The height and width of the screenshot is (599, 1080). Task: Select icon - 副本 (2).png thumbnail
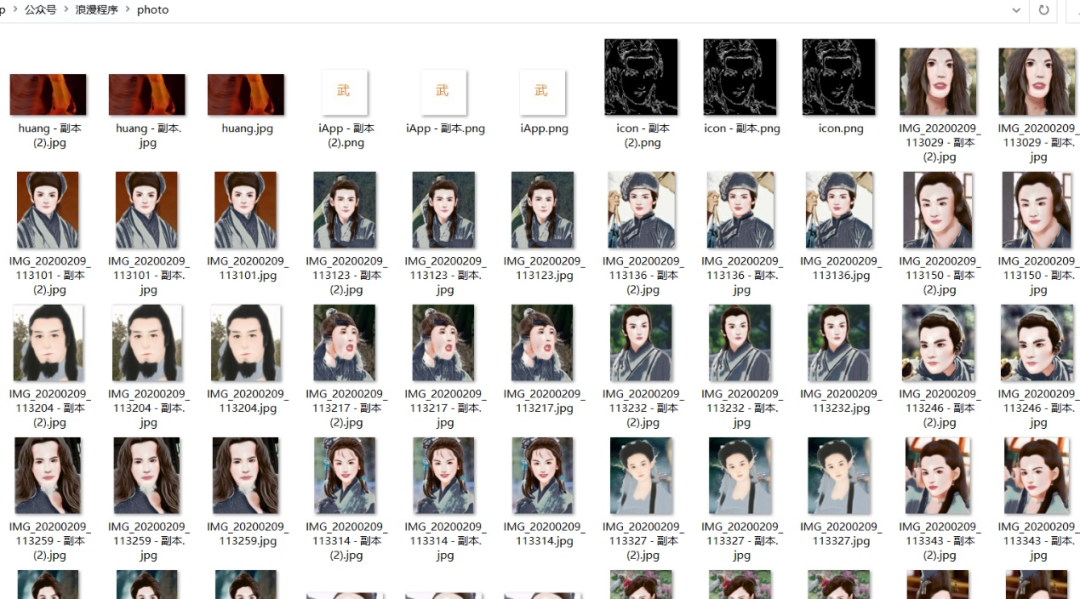pyautogui.click(x=641, y=77)
